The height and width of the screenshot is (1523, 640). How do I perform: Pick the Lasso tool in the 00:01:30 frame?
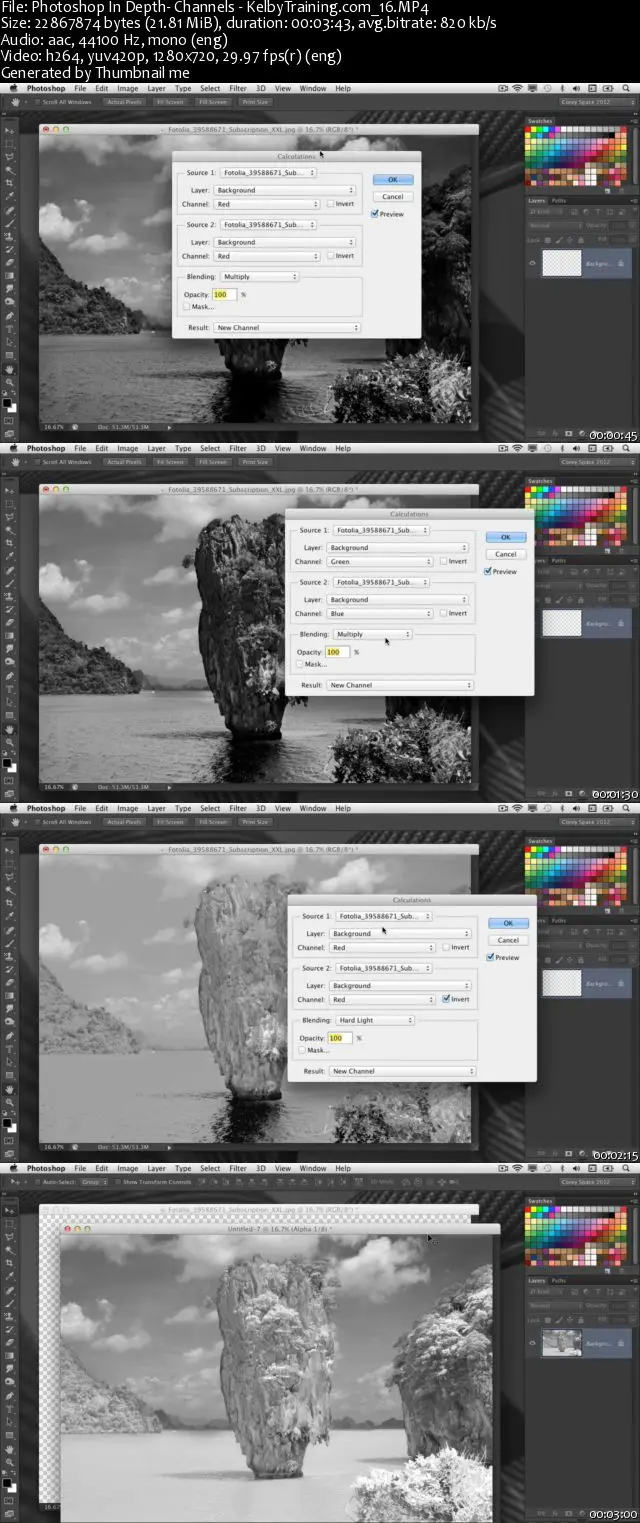(10, 517)
